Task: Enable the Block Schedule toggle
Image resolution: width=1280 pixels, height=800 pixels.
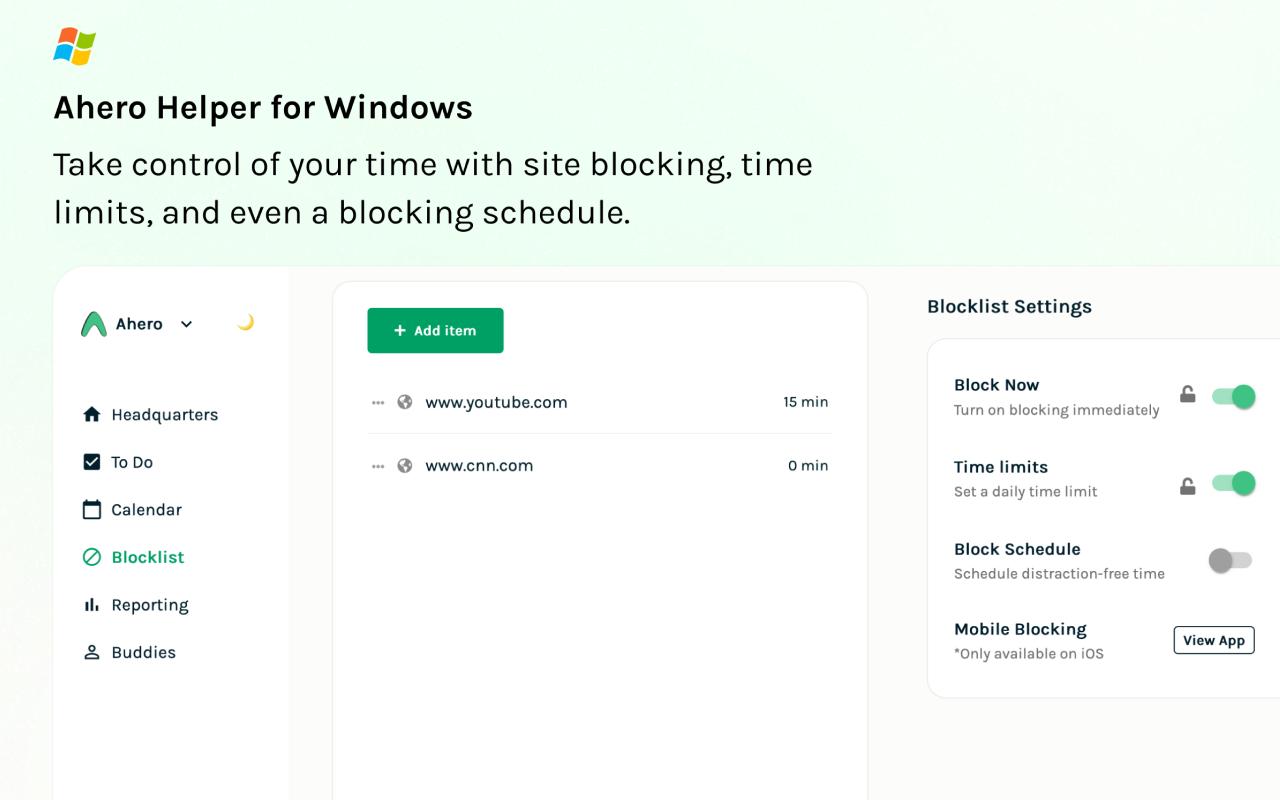Action: [1230, 560]
